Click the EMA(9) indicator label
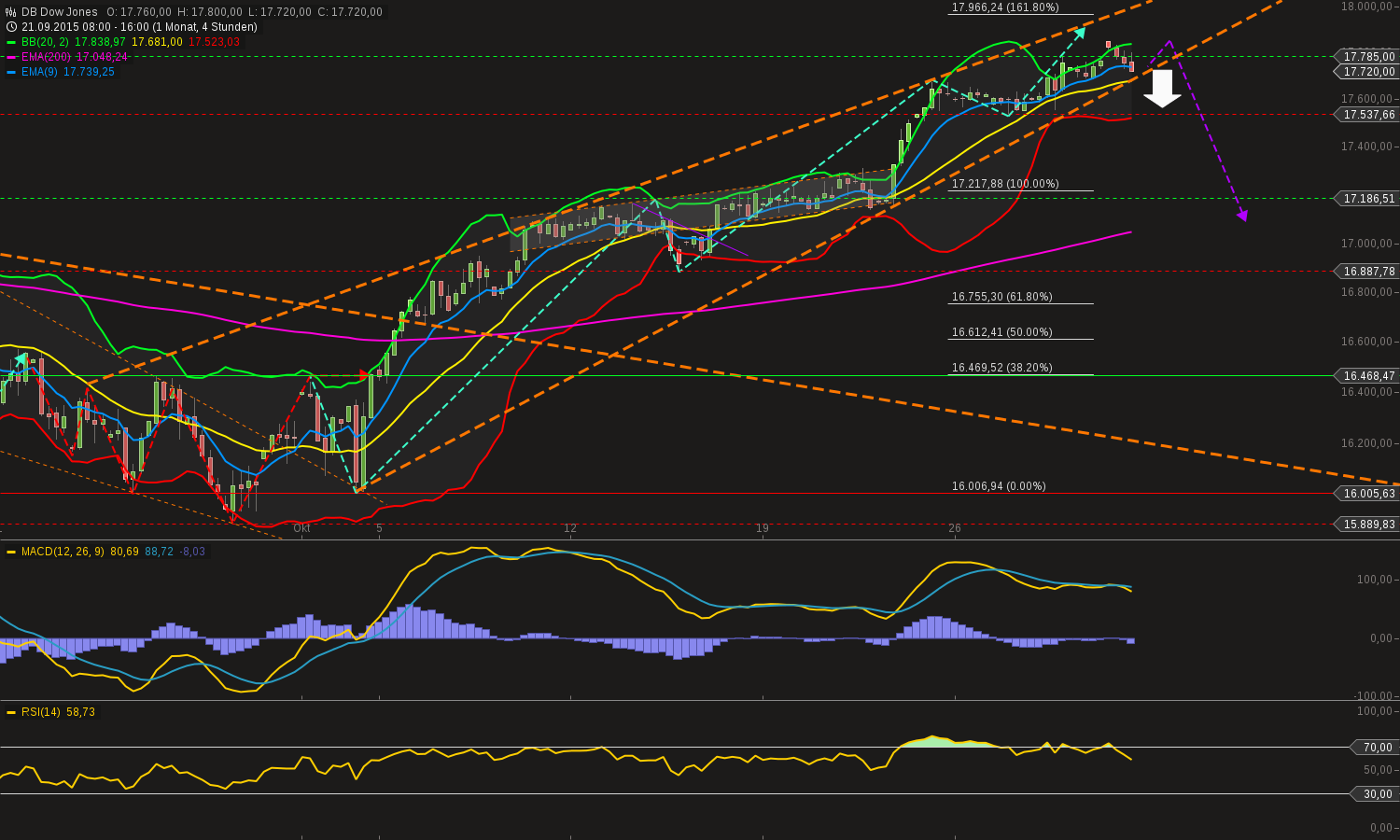The image size is (1400, 840). [x=40, y=72]
